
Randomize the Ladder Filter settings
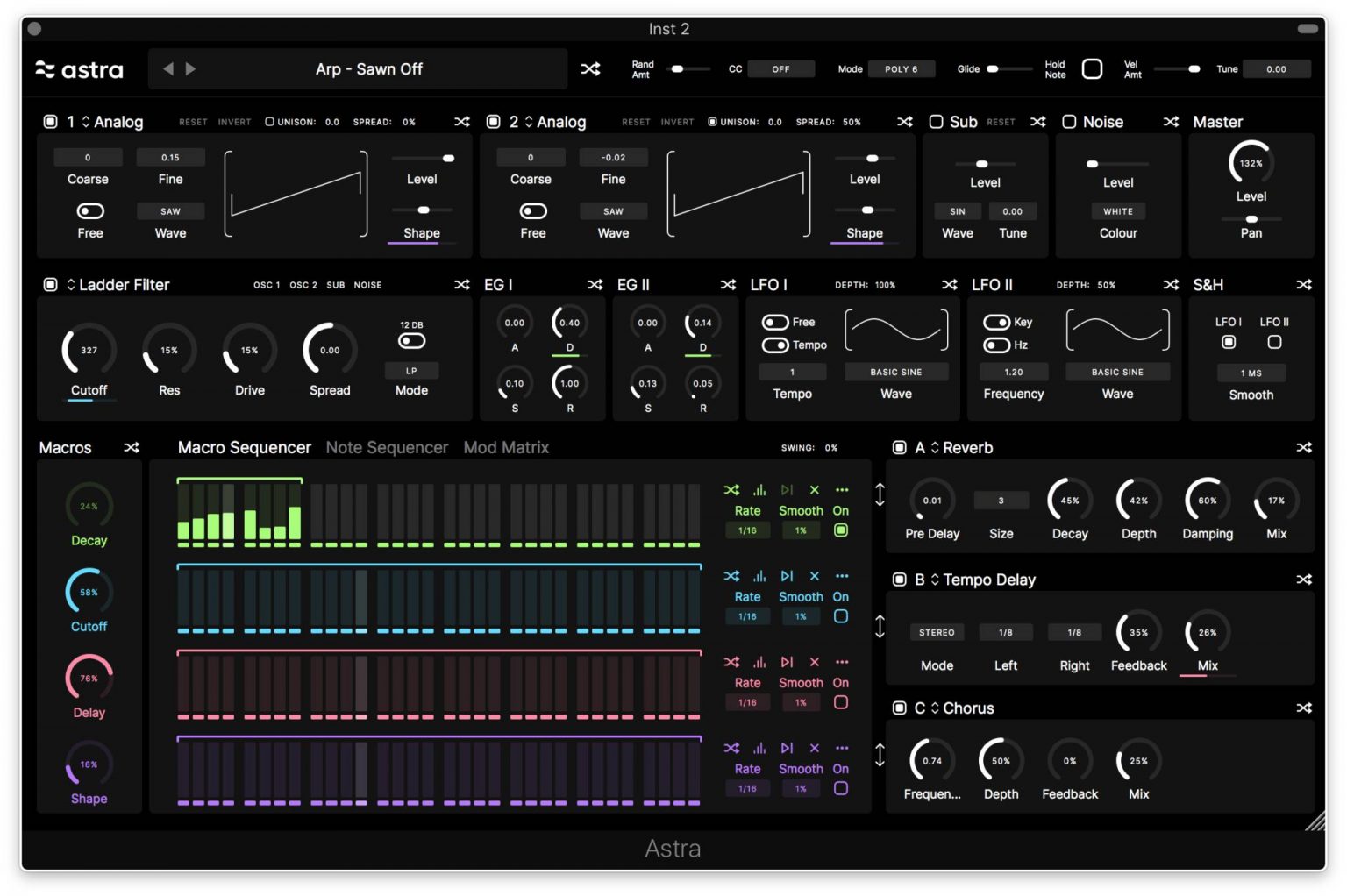tap(462, 285)
